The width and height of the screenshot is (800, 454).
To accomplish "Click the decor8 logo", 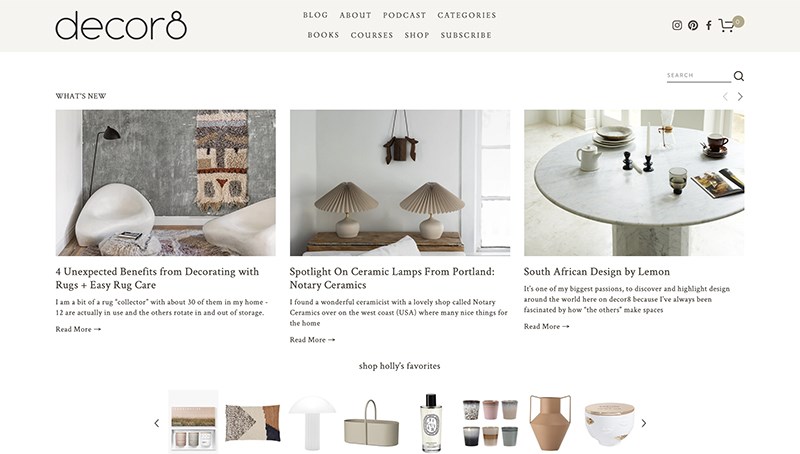I will [121, 26].
